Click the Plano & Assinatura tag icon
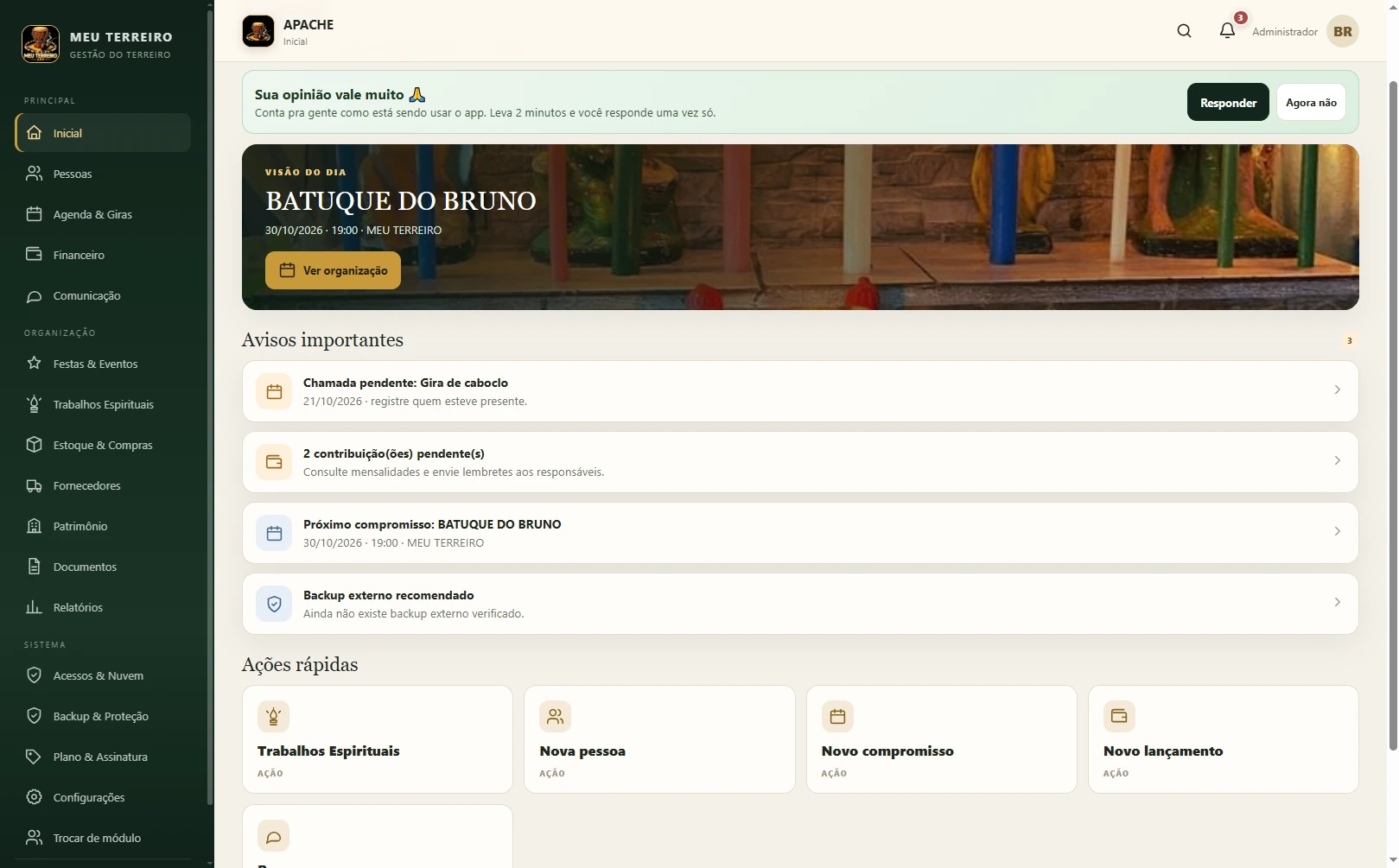This screenshot has height=868, width=1399. pyautogui.click(x=34, y=757)
